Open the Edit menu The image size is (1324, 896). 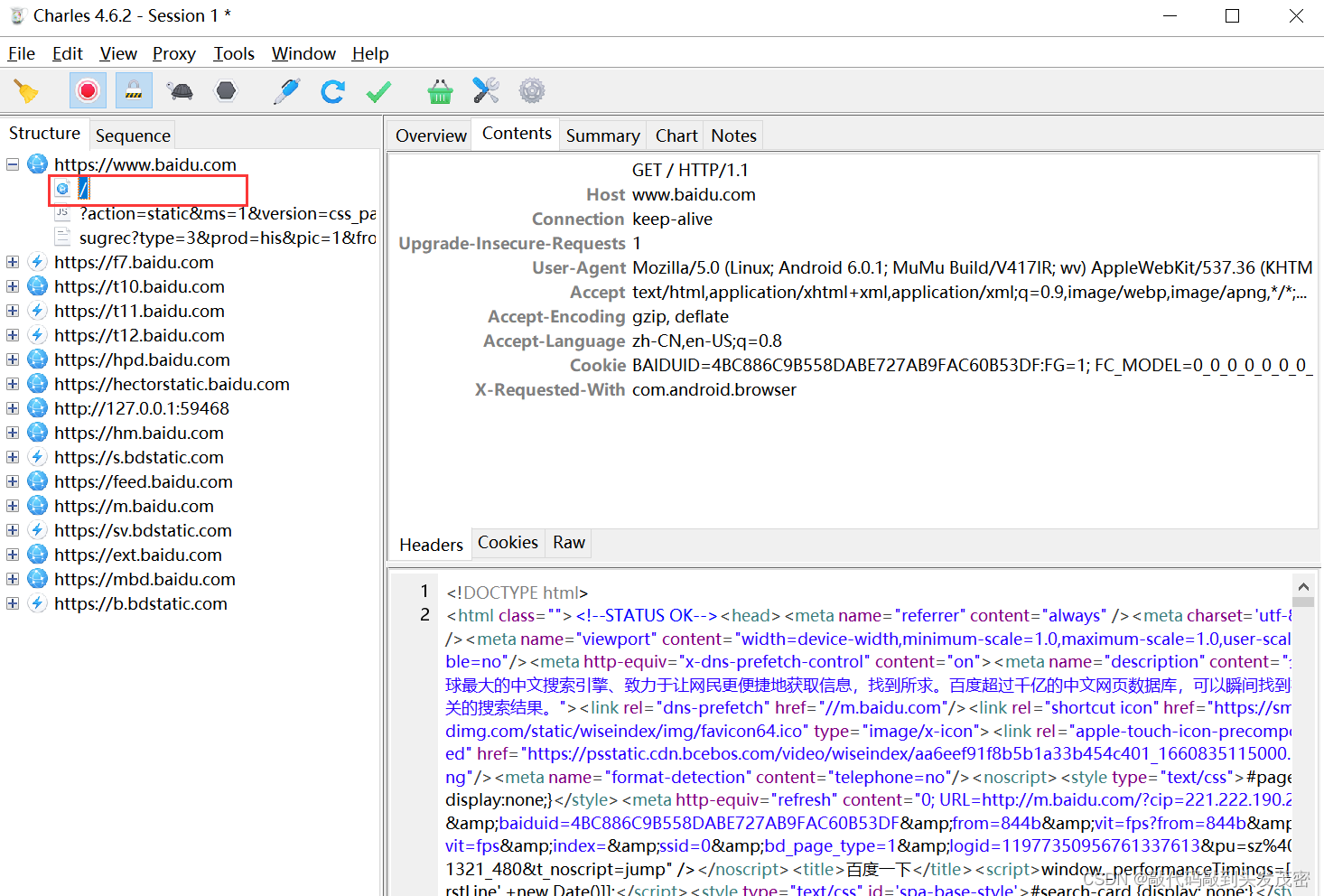pos(68,53)
